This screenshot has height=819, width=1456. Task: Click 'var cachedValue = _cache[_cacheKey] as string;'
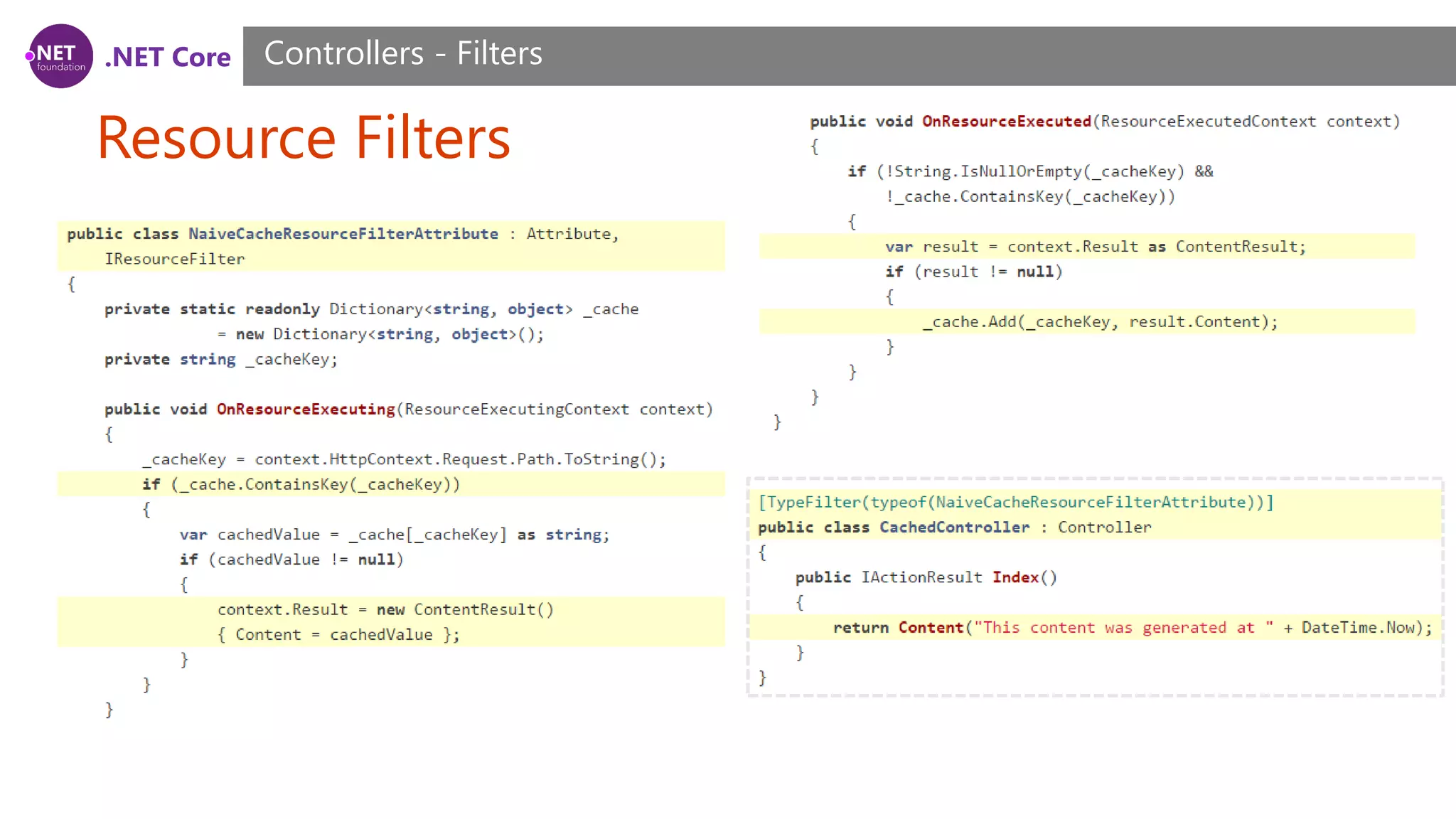coord(395,535)
